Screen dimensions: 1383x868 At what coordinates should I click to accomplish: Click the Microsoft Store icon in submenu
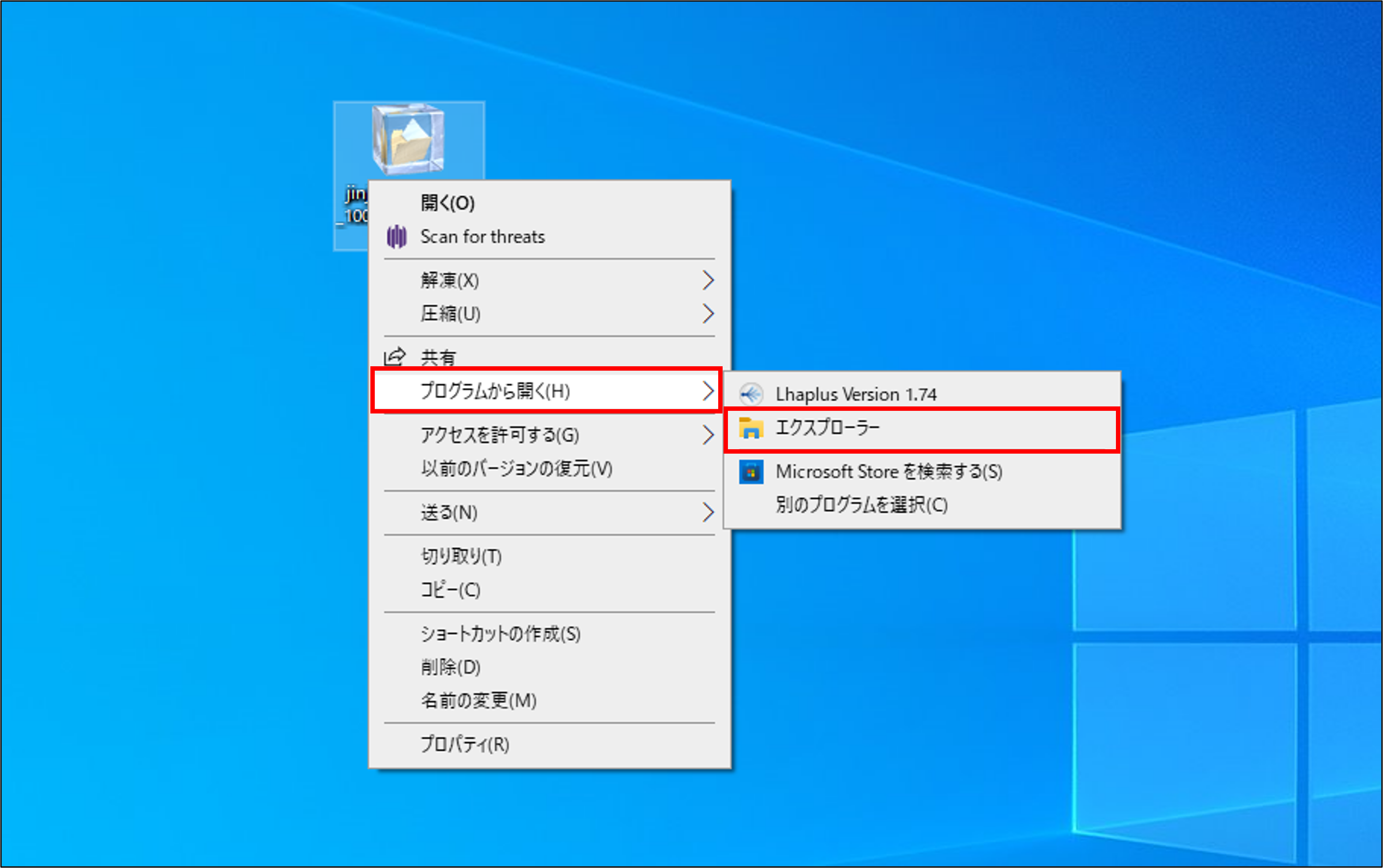click(751, 472)
